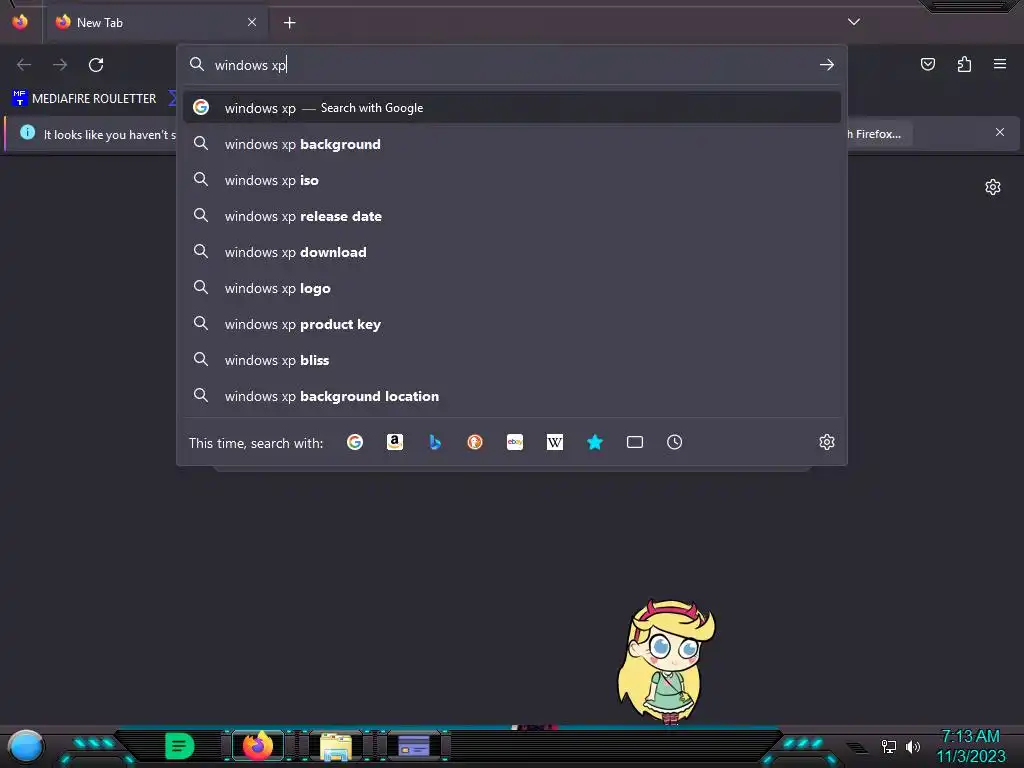Select suggestion 'windows xp release date'

pyautogui.click(x=512, y=216)
